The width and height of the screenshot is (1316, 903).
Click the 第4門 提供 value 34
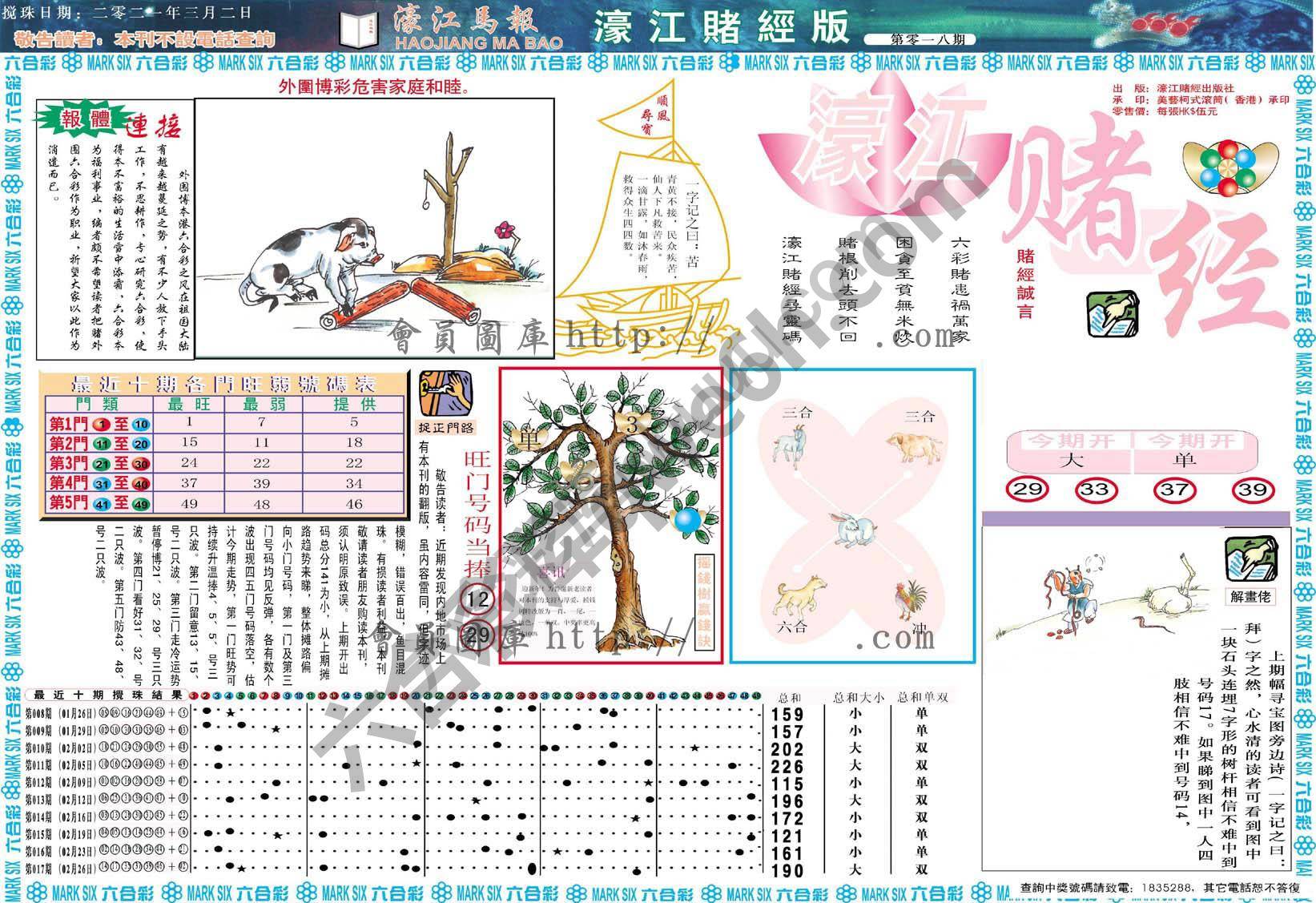click(x=354, y=483)
